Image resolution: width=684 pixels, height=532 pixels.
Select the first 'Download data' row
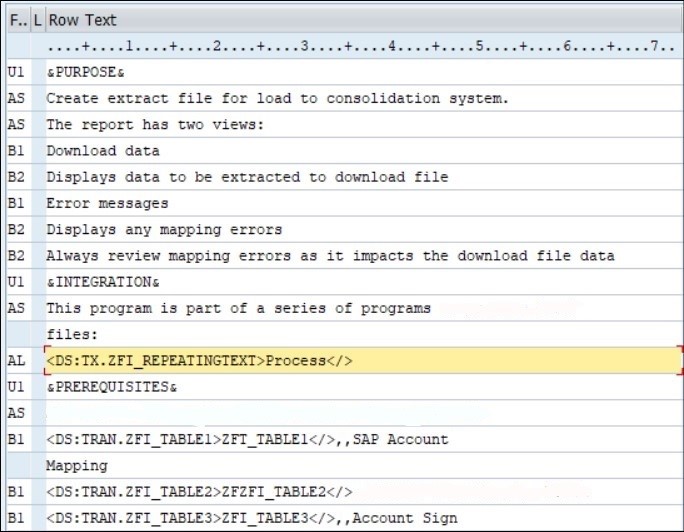click(364, 150)
